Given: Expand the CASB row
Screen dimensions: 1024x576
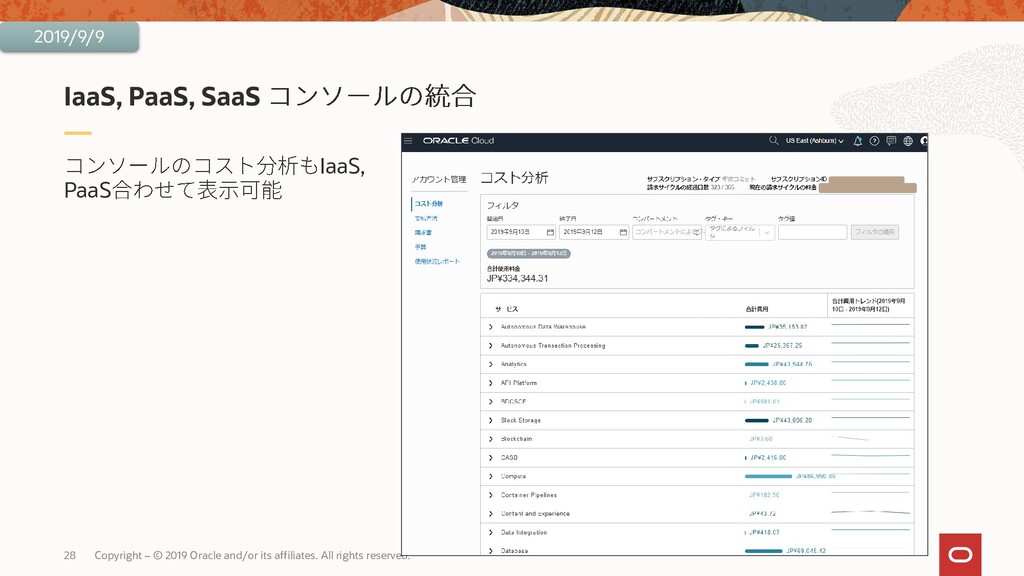Looking at the screenshot, I should (490, 458).
